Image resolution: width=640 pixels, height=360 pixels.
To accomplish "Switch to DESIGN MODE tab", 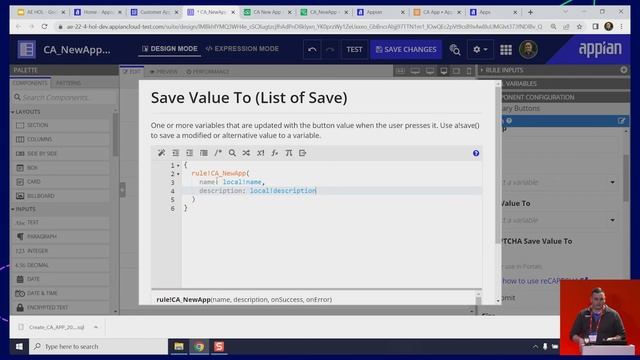I will (170, 49).
